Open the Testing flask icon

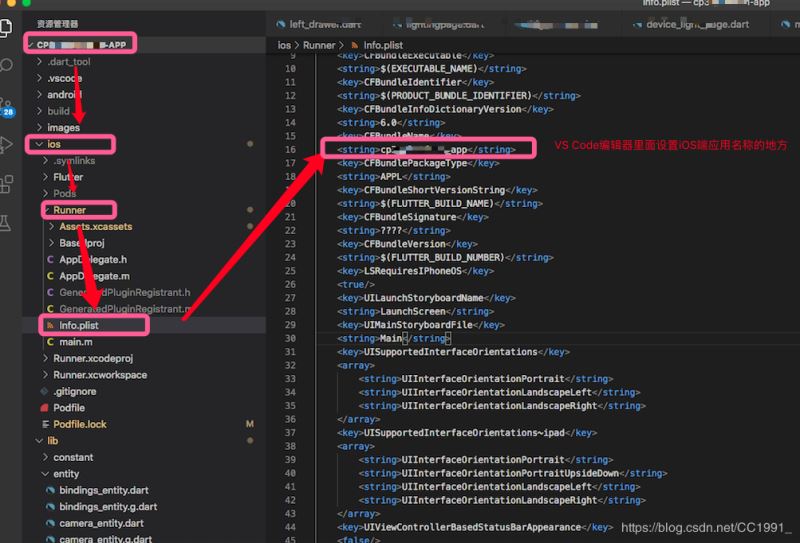pyautogui.click(x=9, y=224)
